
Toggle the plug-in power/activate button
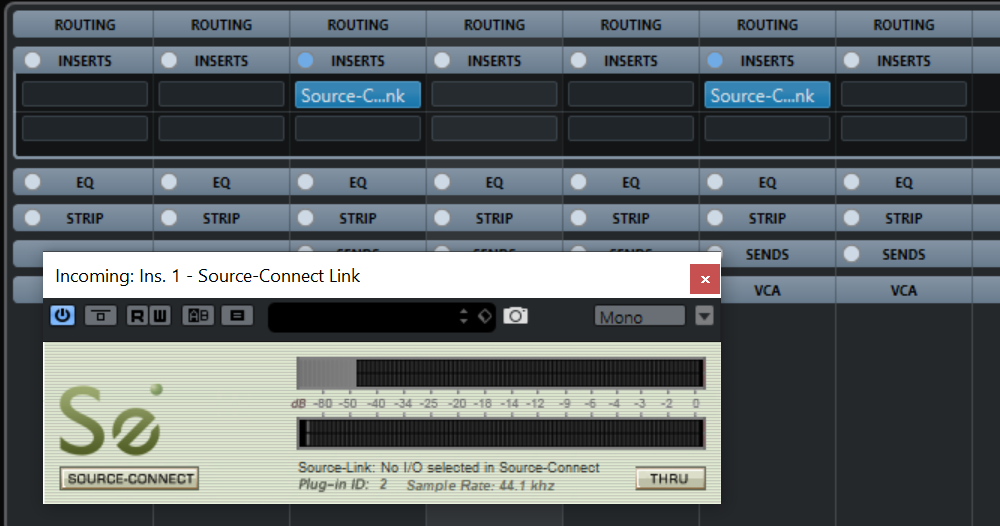pos(62,316)
